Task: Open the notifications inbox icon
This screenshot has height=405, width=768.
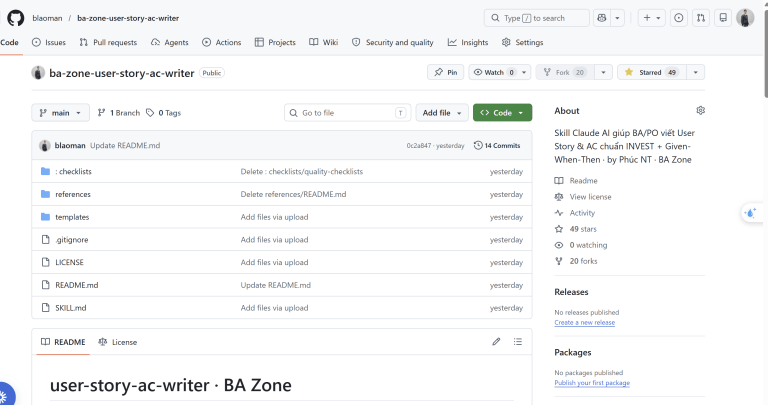Action: pos(723,18)
